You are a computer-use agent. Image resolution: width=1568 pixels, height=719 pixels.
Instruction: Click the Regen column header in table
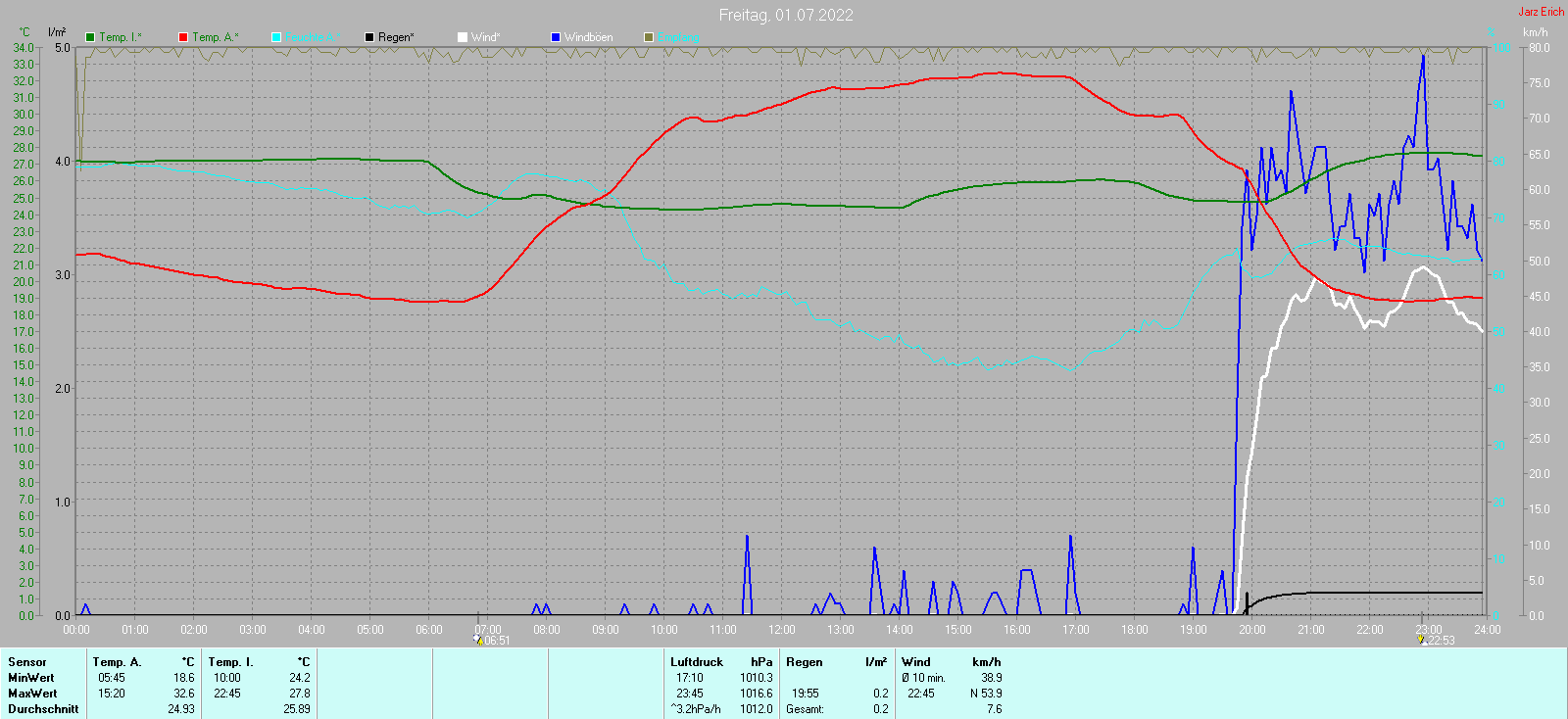tap(804, 662)
